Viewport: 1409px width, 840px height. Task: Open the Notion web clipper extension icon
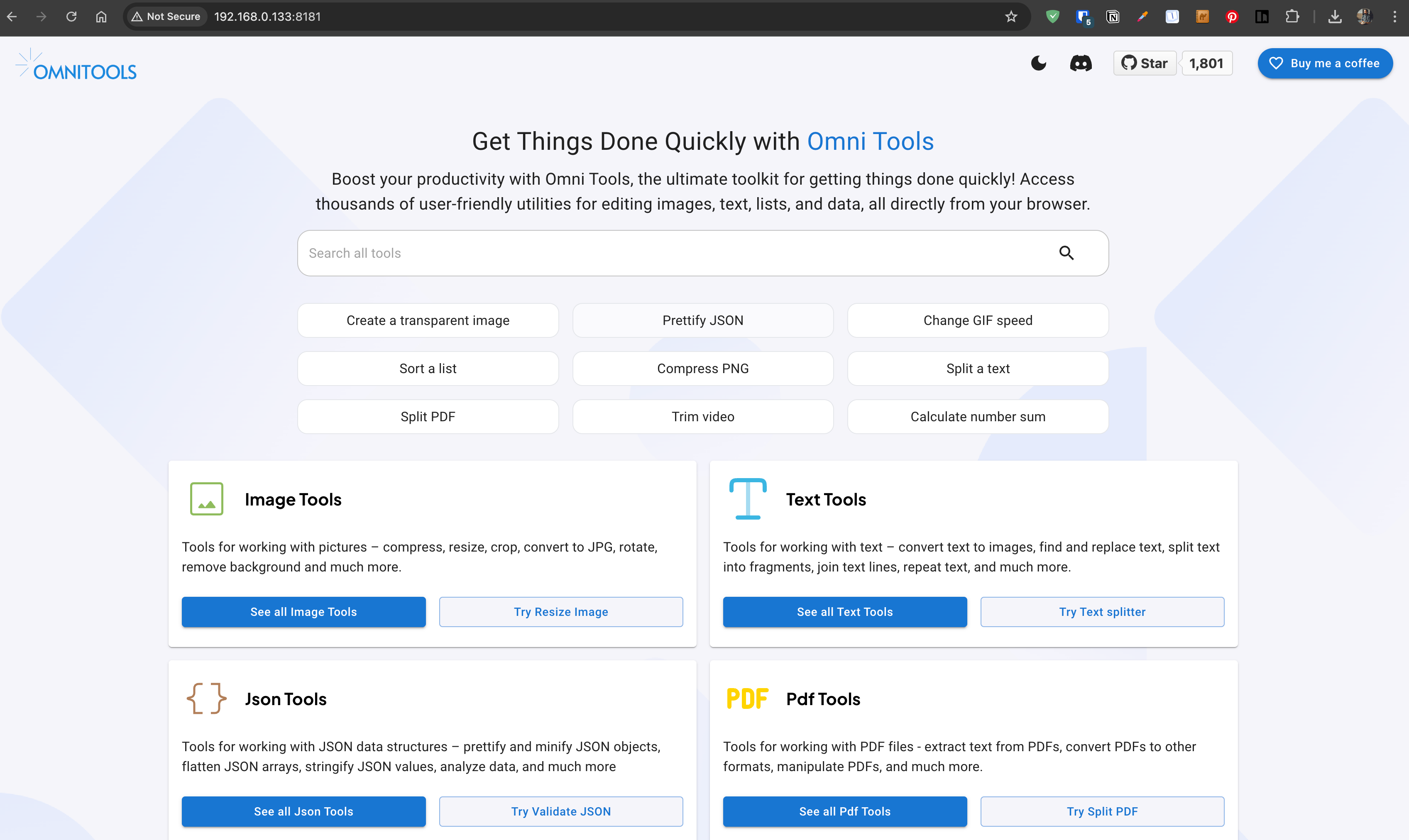pos(1113,17)
